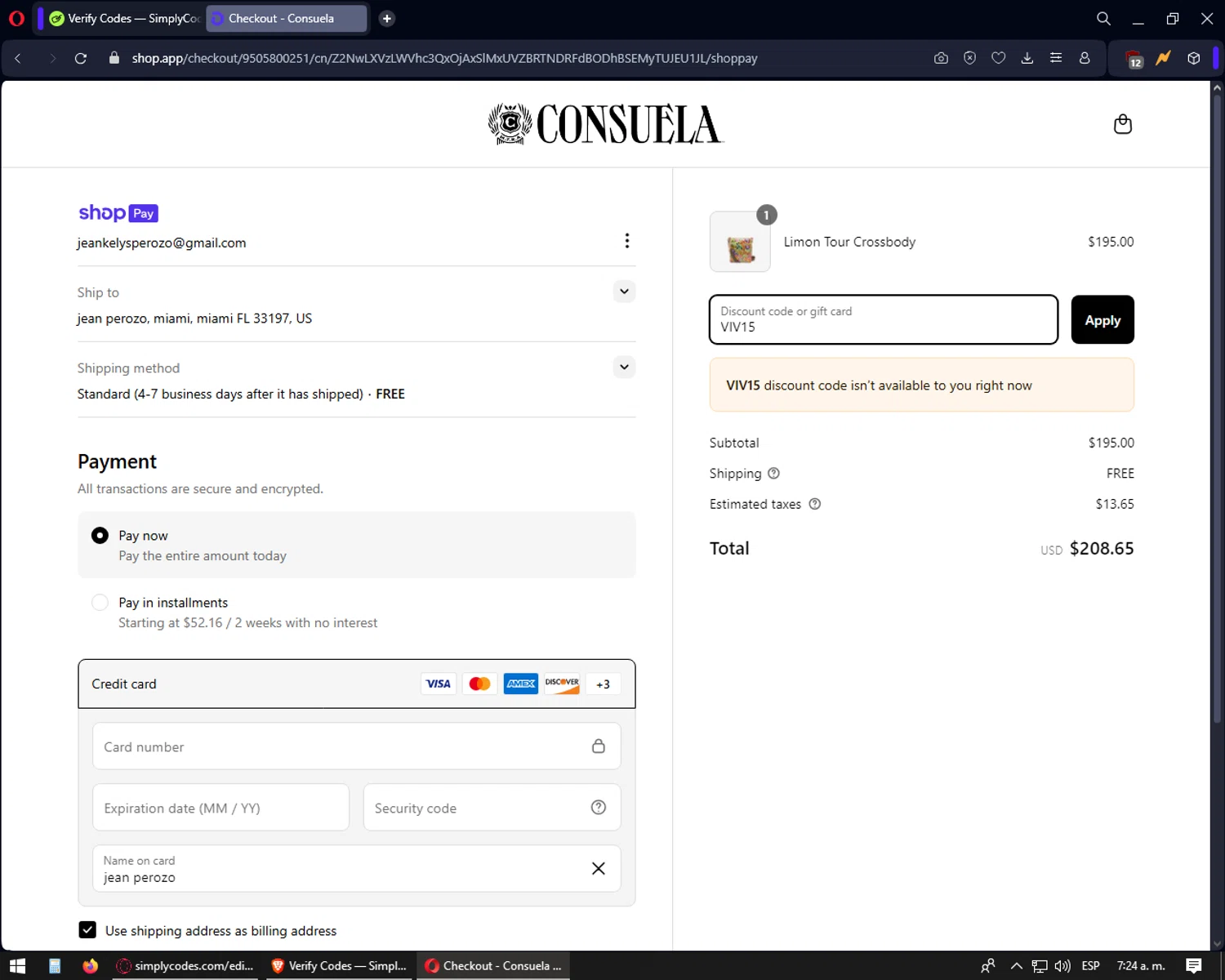Open the extension with badge 12
Screen dimensions: 1225x980
point(1134,59)
